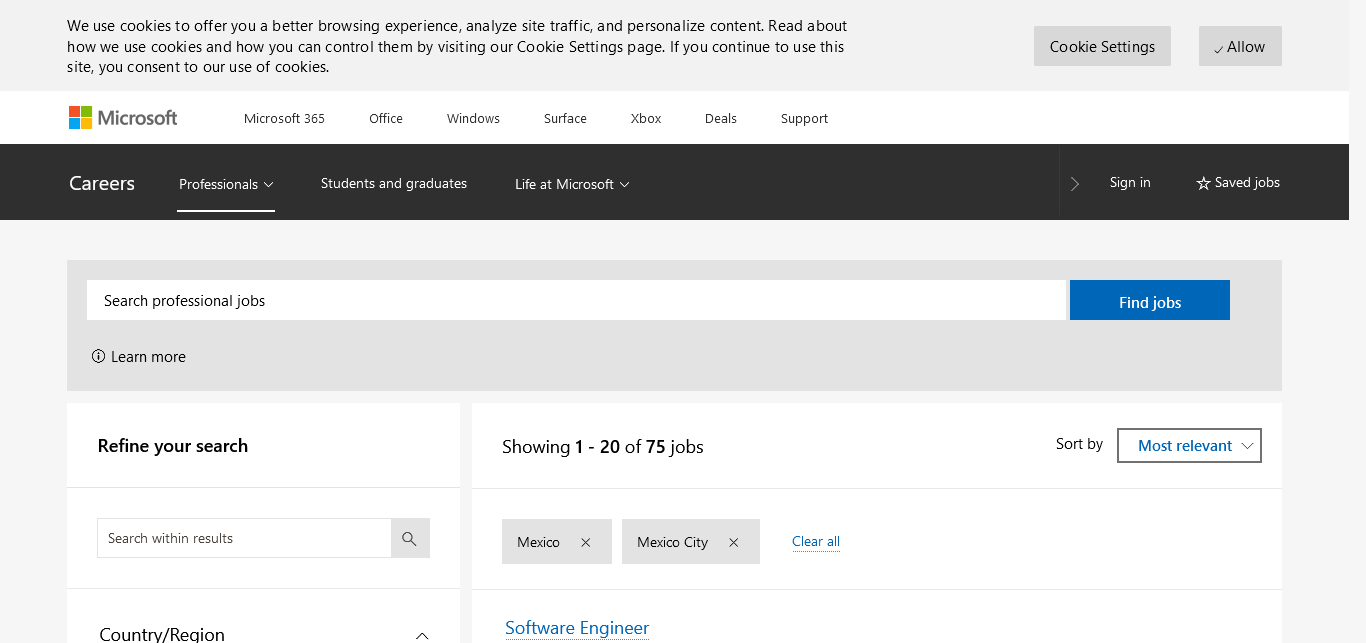Viewport: 1366px width, 643px height.
Task: Allow cookies in the banner
Action: pyautogui.click(x=1240, y=46)
